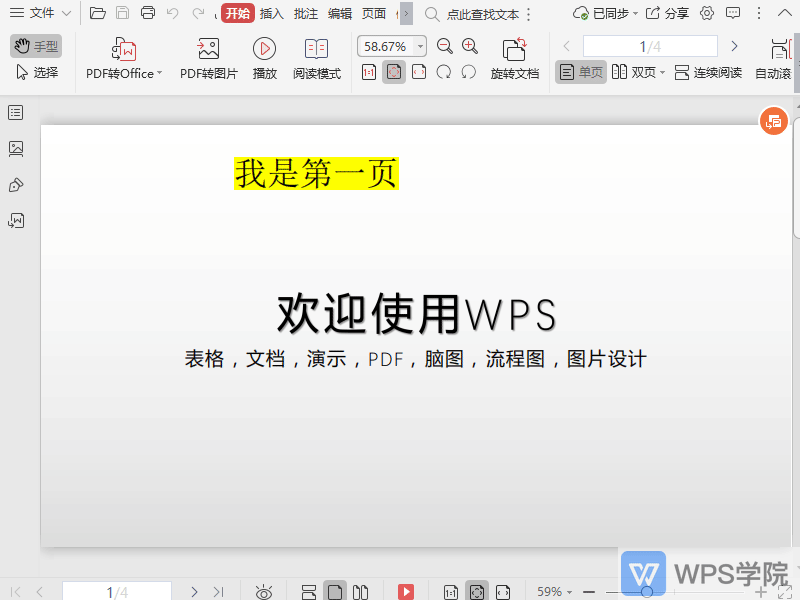This screenshot has height=600, width=800.
Task: Select the 手型 (Hand) tool
Action: 36,45
